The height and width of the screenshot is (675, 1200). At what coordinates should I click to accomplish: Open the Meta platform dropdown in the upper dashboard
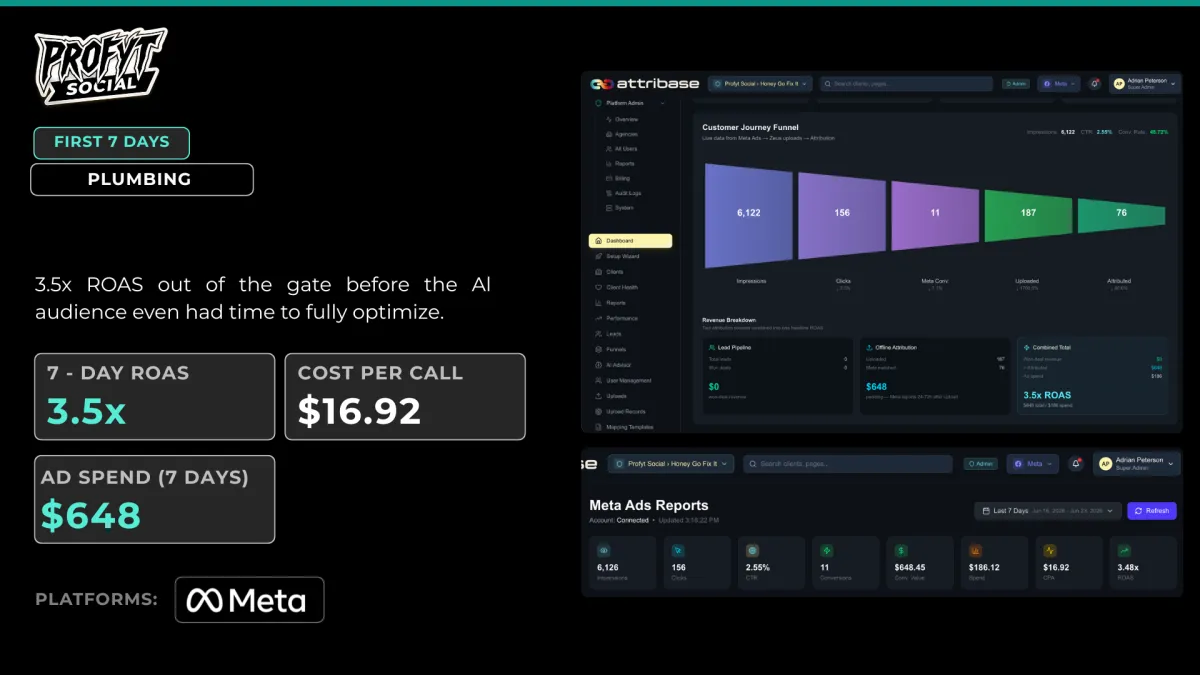coord(1059,84)
